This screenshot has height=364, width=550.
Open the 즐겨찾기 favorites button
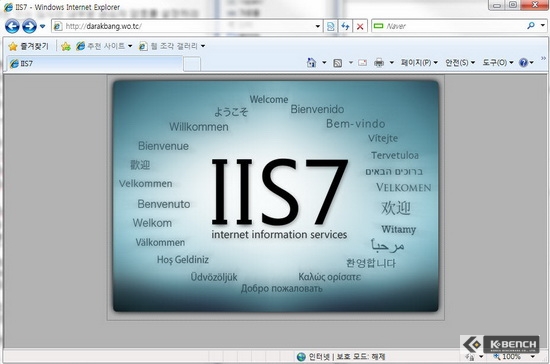pyautogui.click(x=28, y=46)
